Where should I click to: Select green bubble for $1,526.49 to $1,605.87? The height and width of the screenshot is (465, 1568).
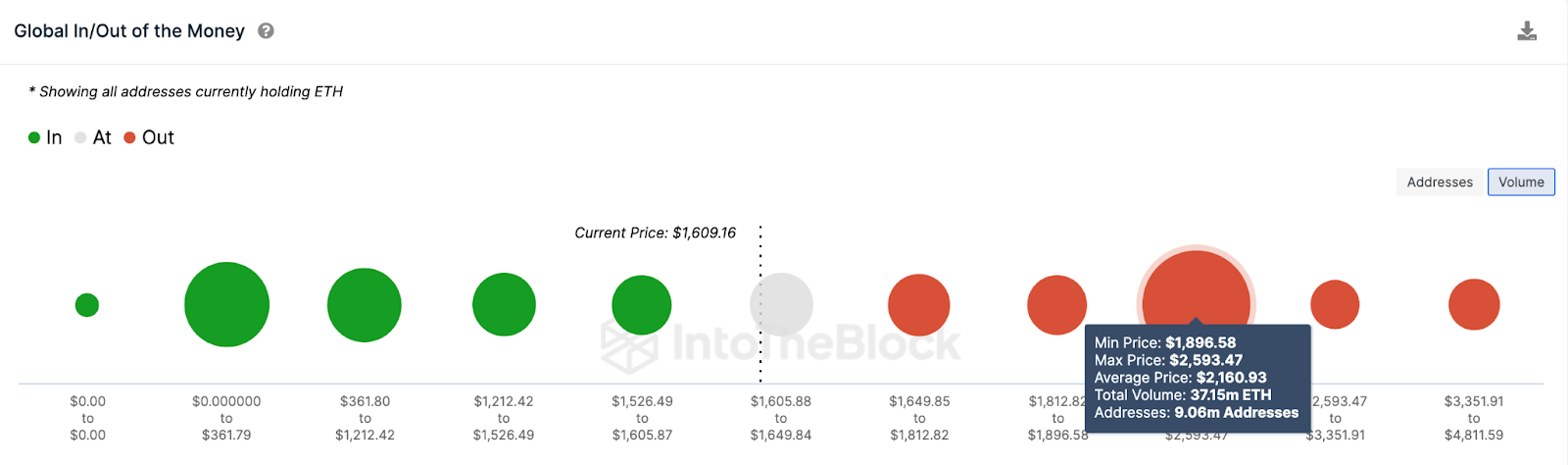[642, 305]
